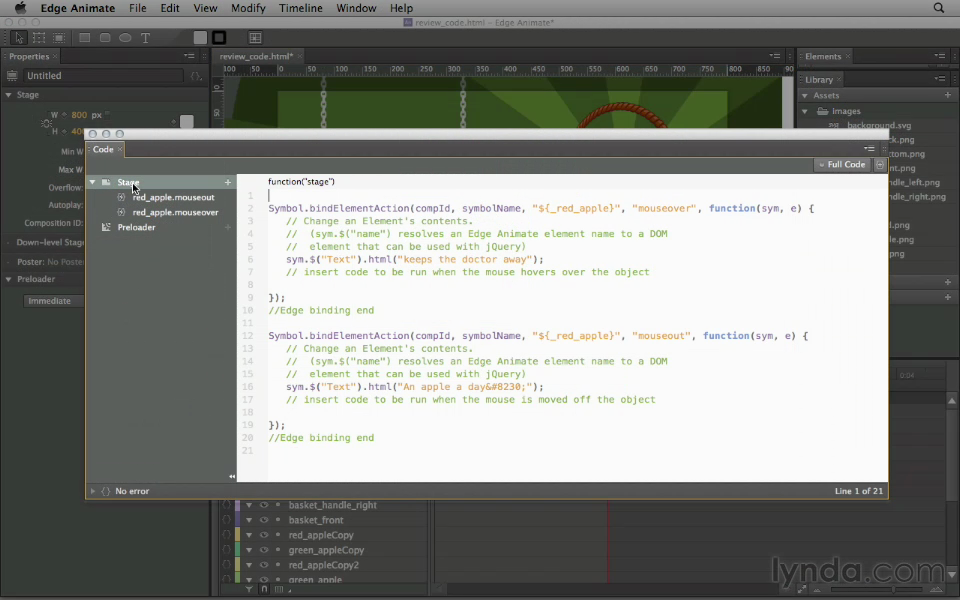Viewport: 960px width, 600px height.
Task: Open the Edge Animate application menu
Action: pos(78,8)
